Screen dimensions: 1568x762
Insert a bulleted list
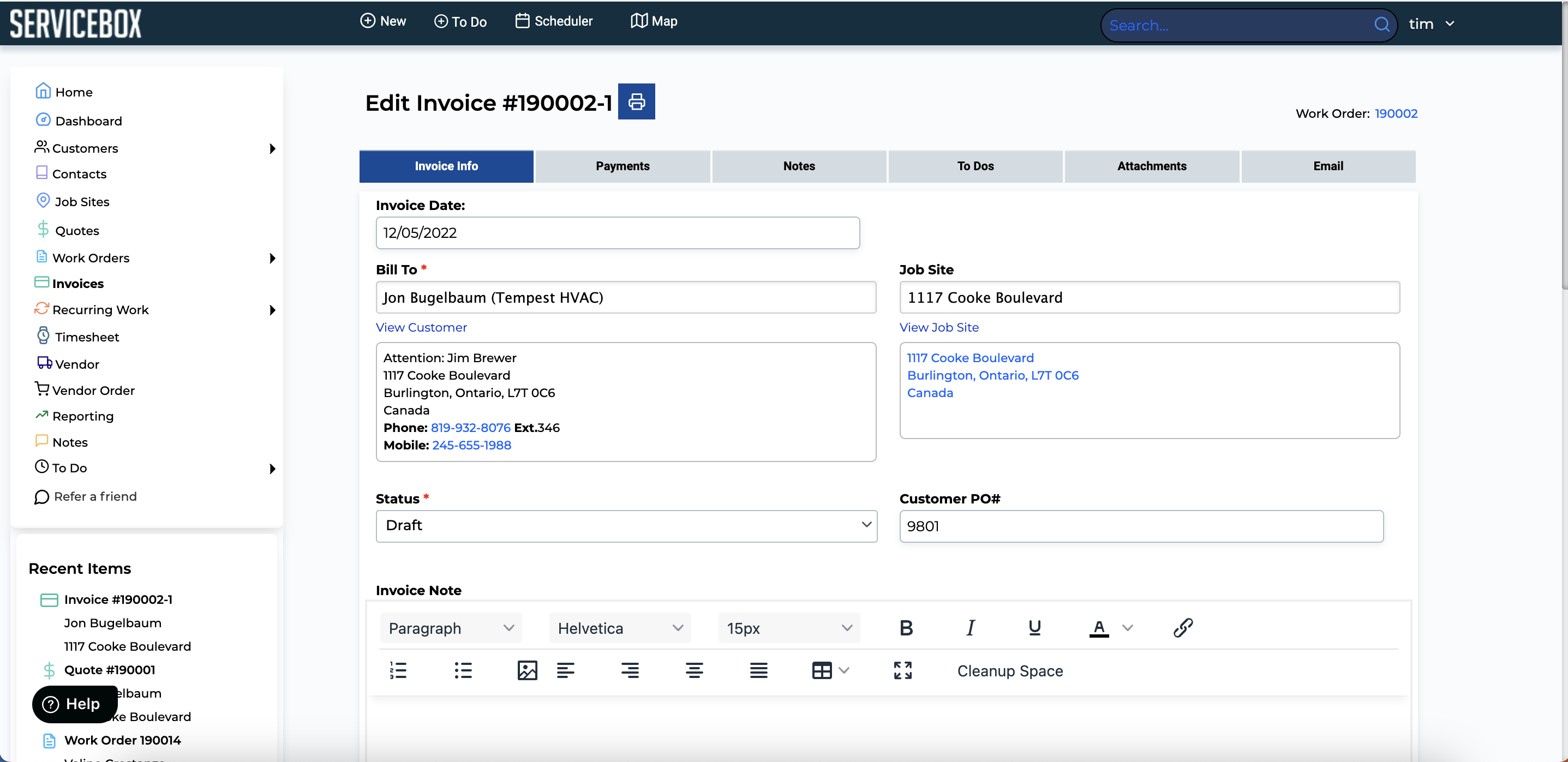[x=463, y=670]
